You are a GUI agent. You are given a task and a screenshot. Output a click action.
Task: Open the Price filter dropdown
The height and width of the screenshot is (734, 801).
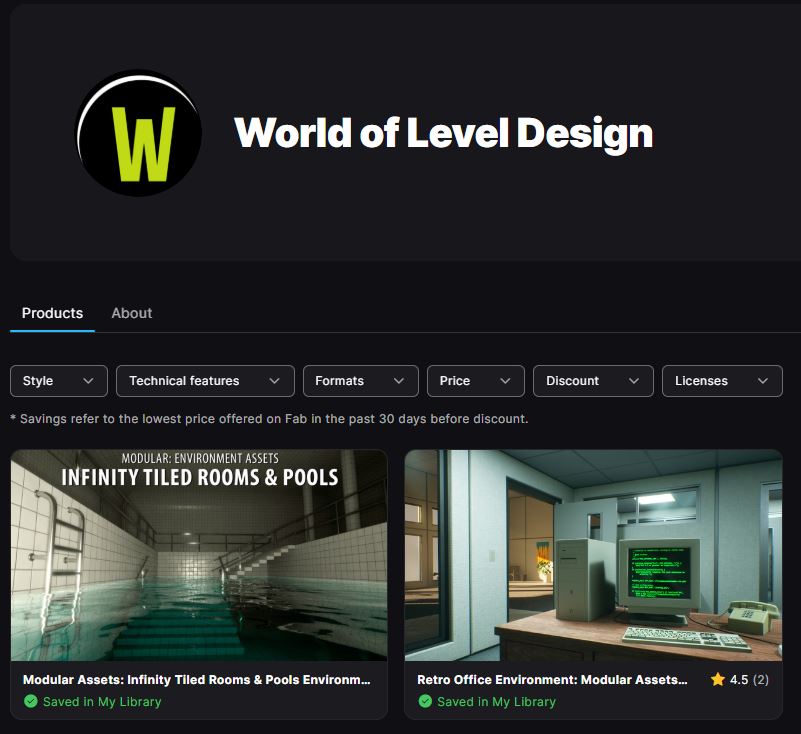476,381
